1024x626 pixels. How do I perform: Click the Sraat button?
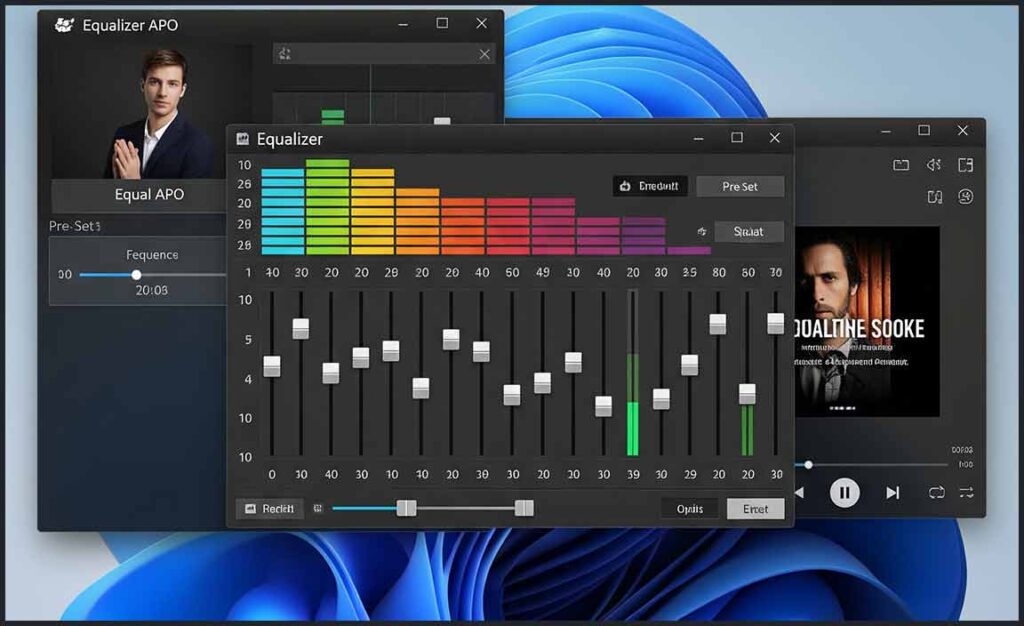(748, 232)
